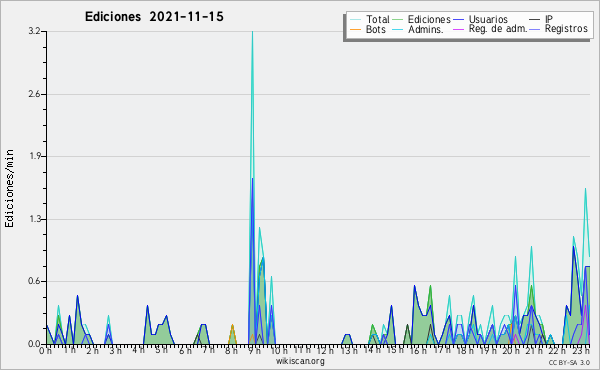600x370 pixels.
Task: Click the '15 h' hour label
Action: (x=395, y=350)
